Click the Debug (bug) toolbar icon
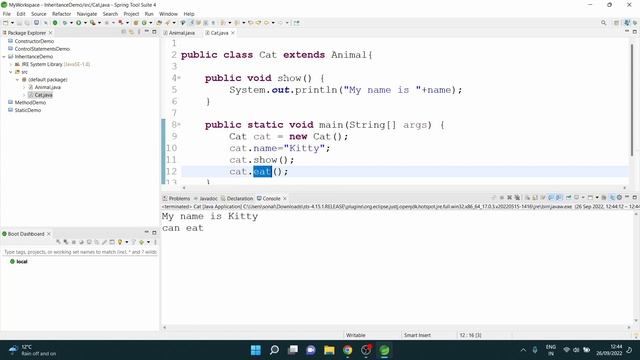640x360 pixels. pyautogui.click(x=64, y=23)
